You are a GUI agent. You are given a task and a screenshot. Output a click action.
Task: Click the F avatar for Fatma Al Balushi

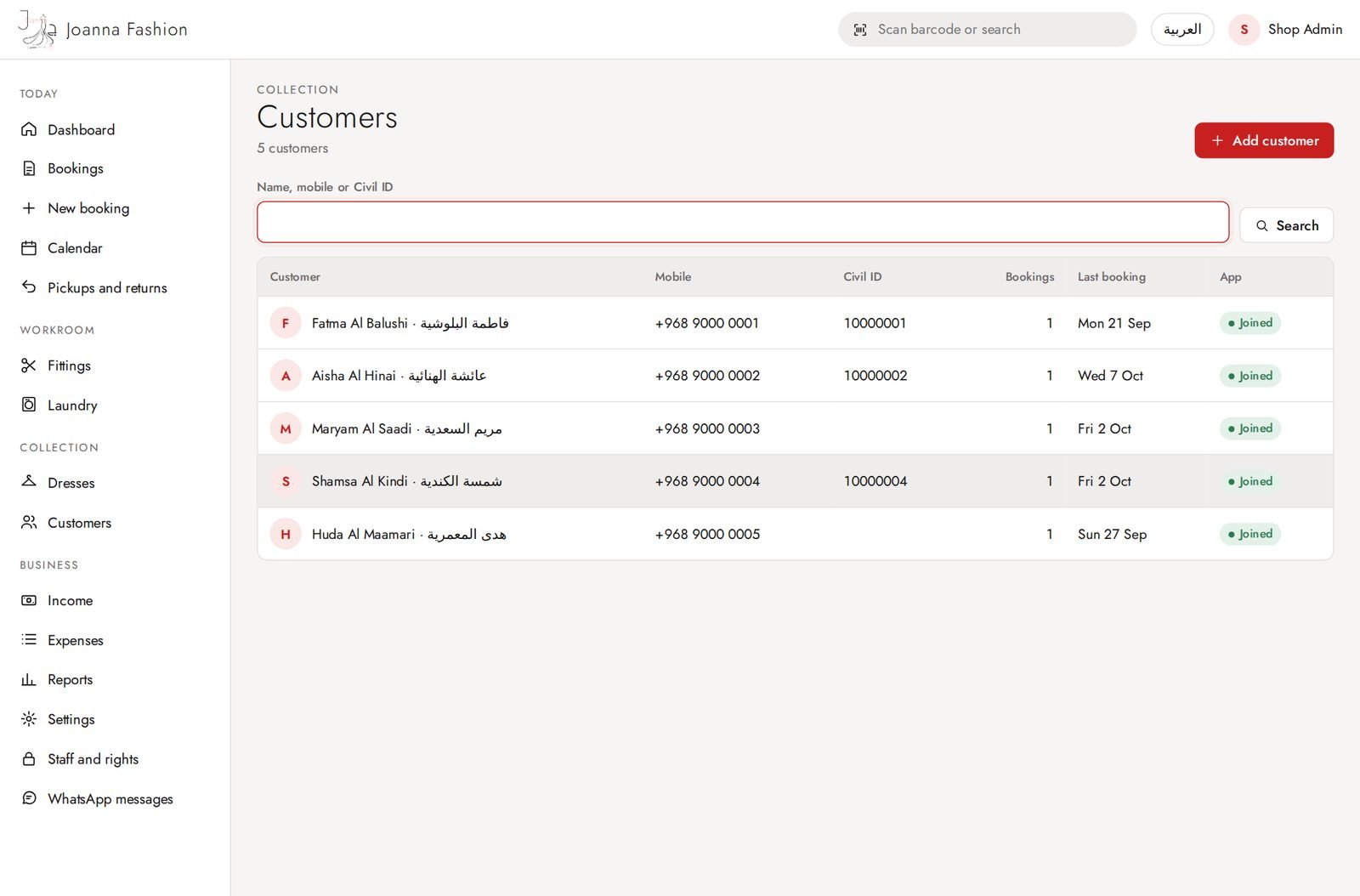286,323
